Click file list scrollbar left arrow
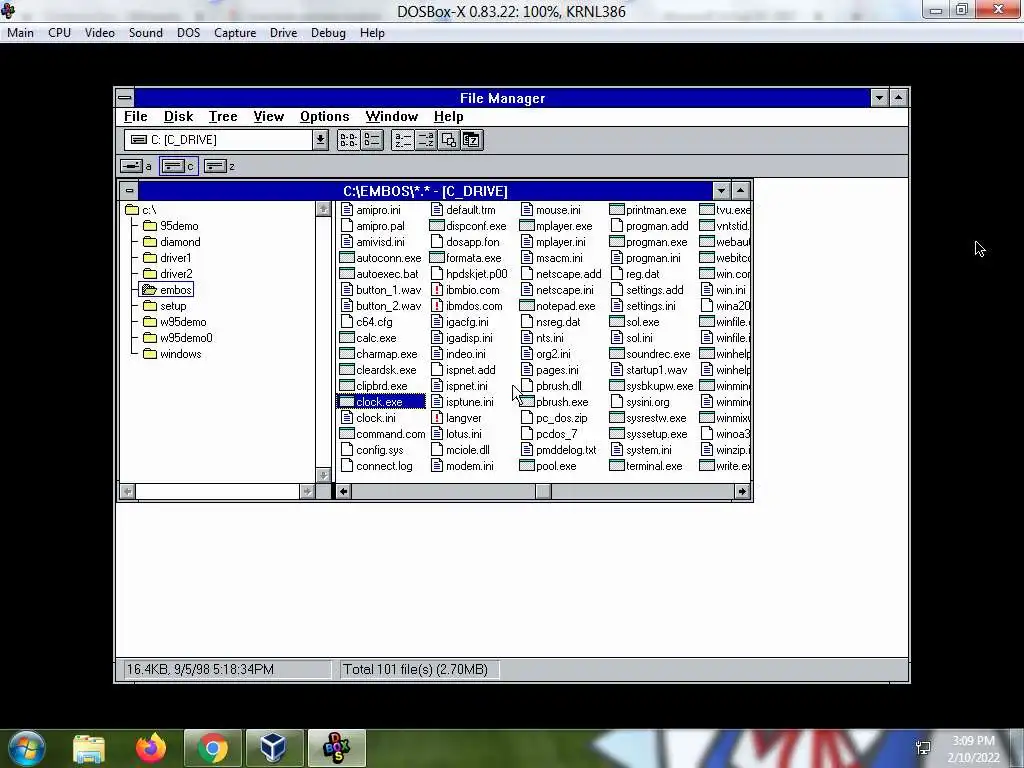Viewport: 1024px width, 768px height. tap(344, 491)
